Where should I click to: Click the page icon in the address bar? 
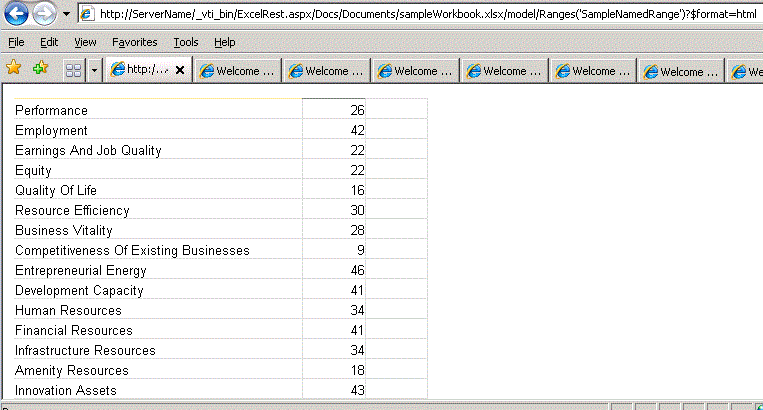pos(87,14)
